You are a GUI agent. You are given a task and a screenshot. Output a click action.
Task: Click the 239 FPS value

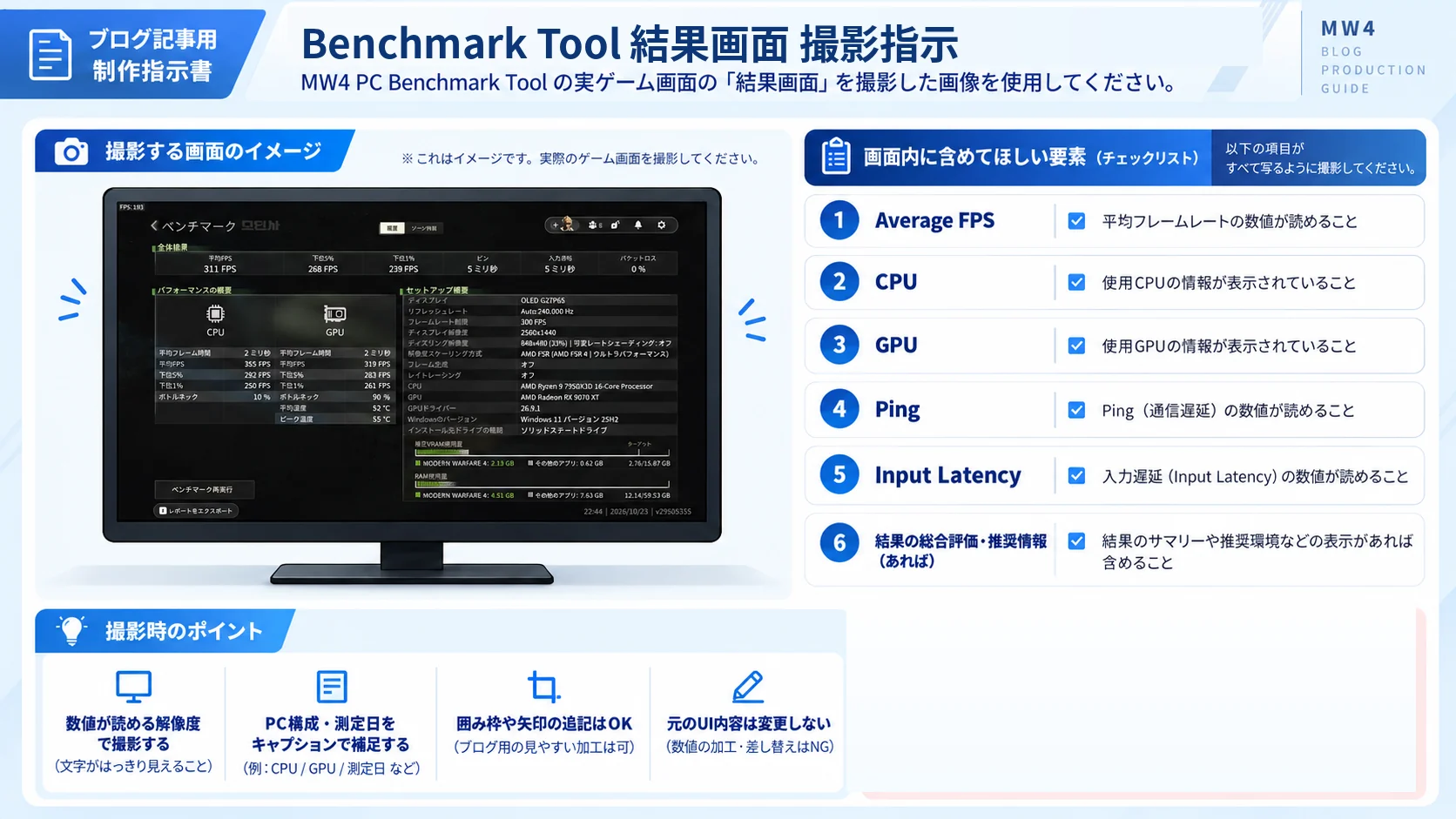(403, 269)
